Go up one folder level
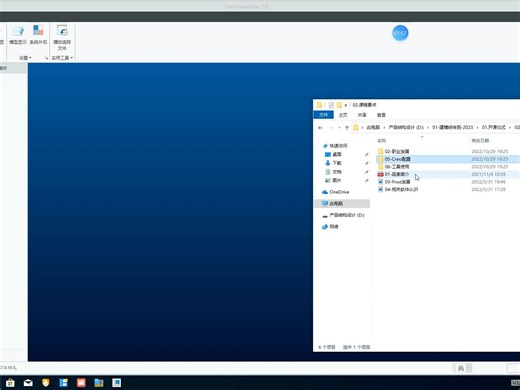 pyautogui.click(x=347, y=127)
